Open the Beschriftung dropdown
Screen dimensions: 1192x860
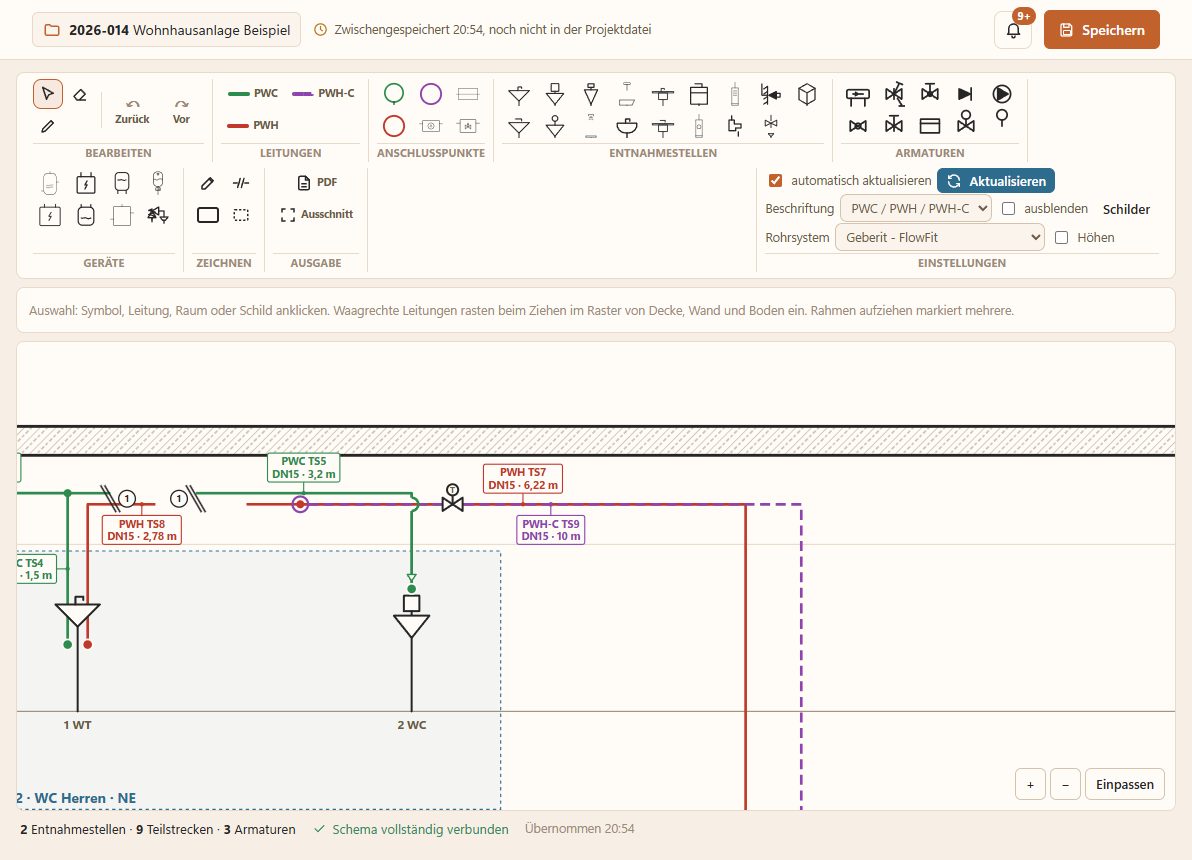click(915, 208)
